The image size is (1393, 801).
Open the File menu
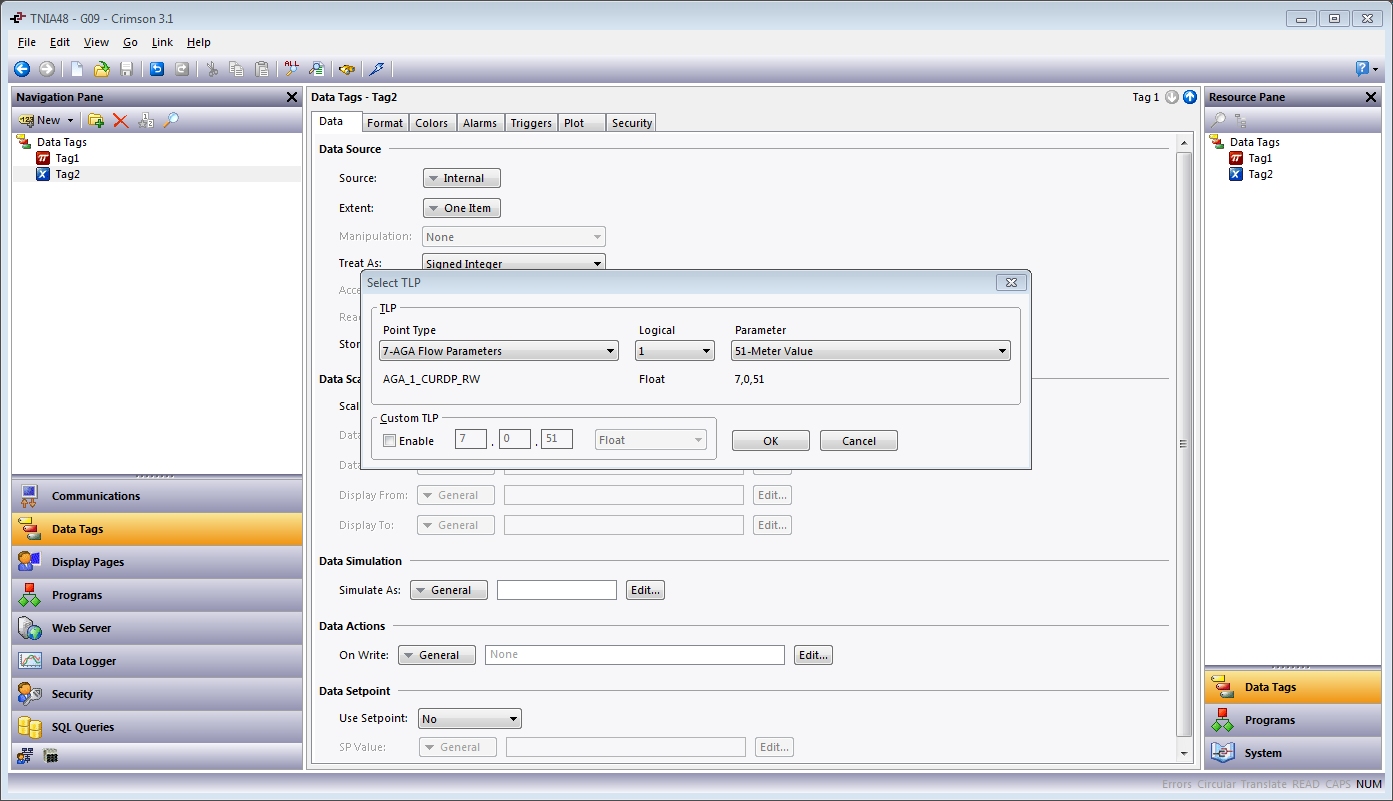coord(27,42)
